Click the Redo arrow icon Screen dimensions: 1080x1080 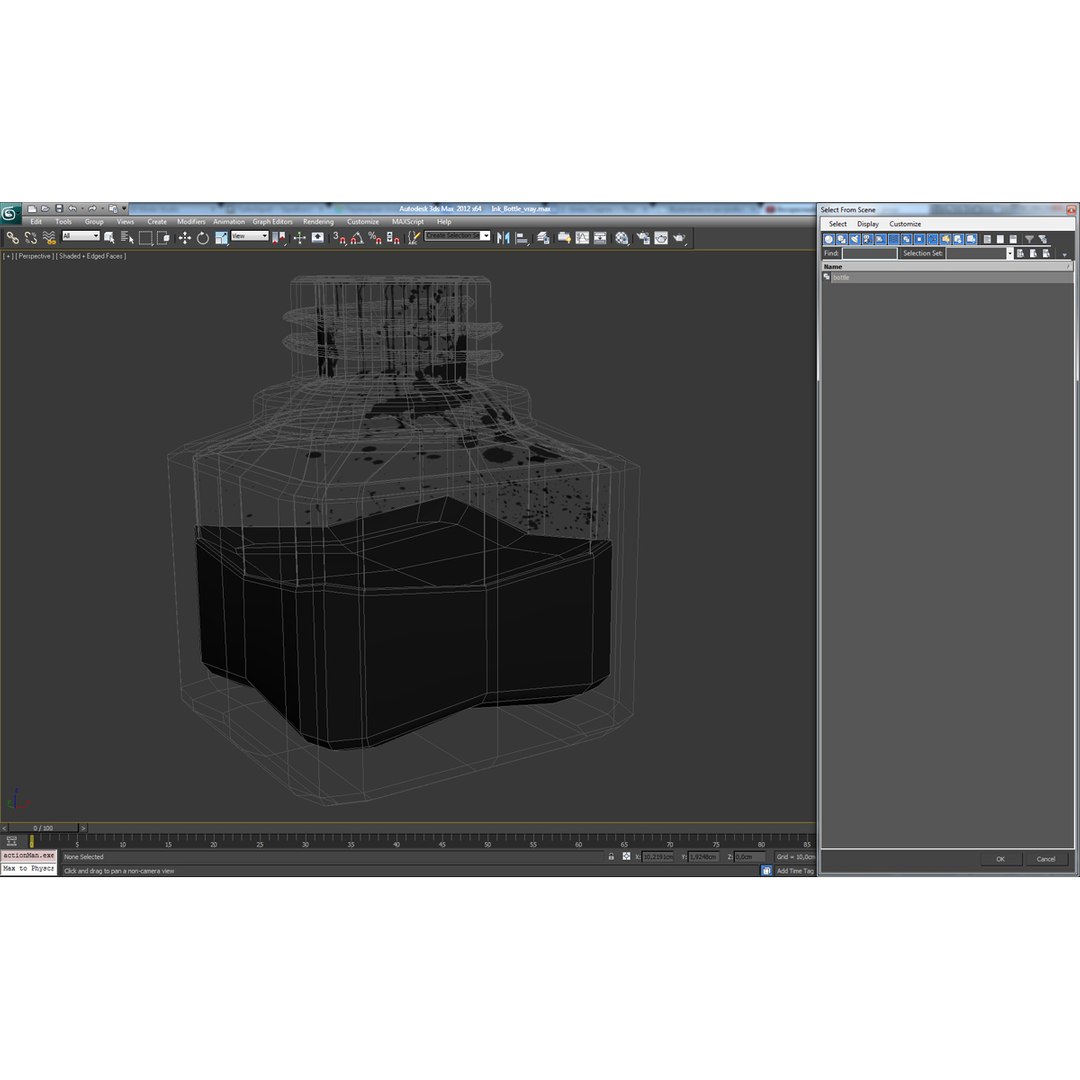92,209
